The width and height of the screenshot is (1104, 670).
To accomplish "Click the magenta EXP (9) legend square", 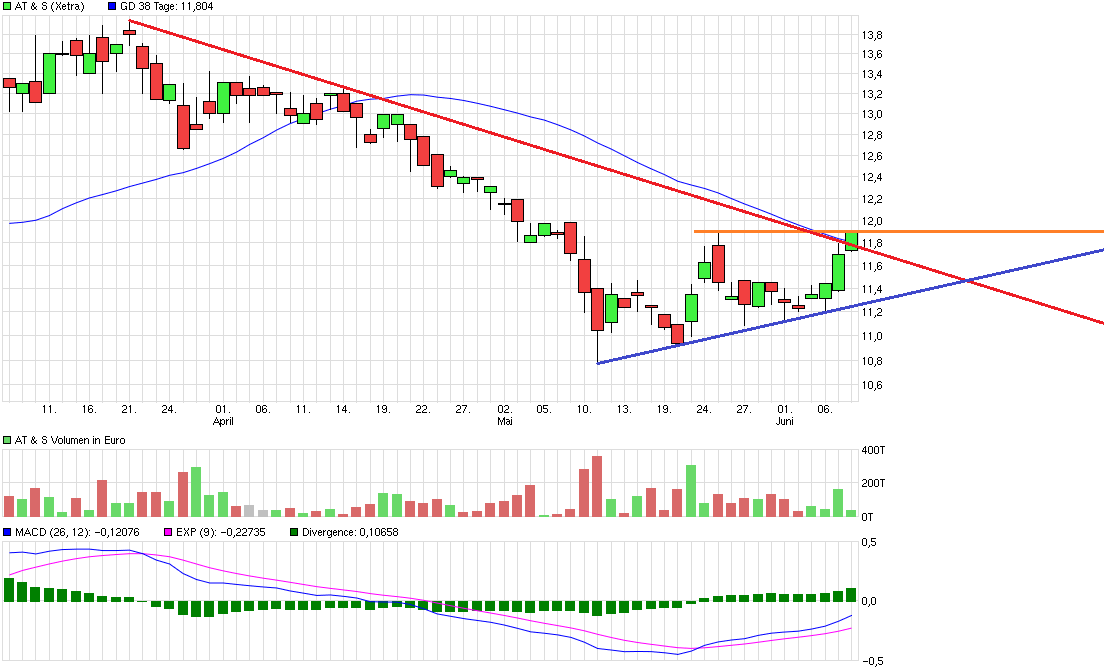I will point(167,532).
